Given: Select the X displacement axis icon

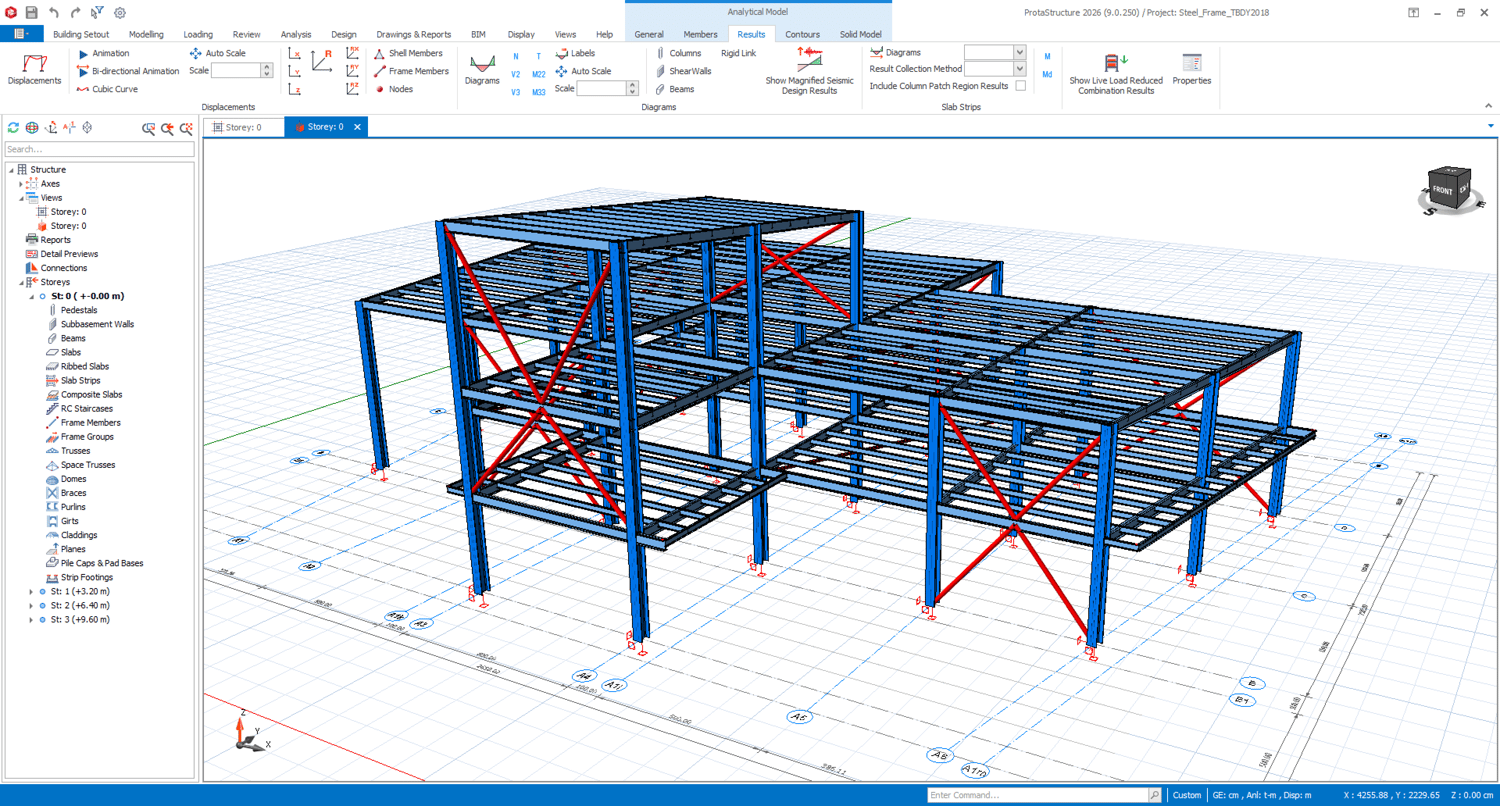Looking at the screenshot, I should point(295,53).
